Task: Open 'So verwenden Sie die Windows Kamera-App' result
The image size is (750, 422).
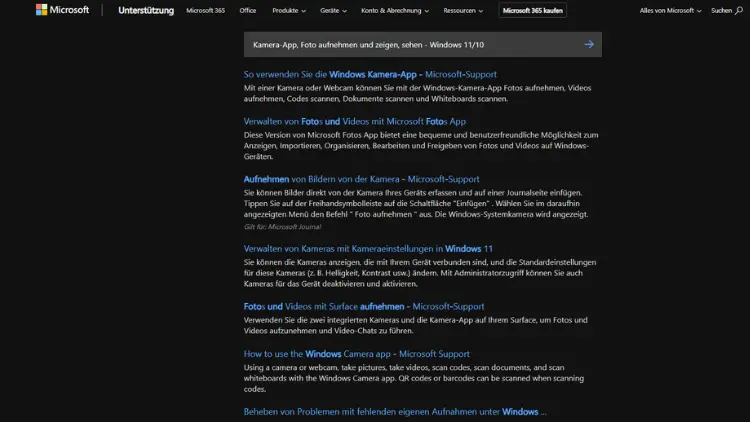Action: coord(370,74)
